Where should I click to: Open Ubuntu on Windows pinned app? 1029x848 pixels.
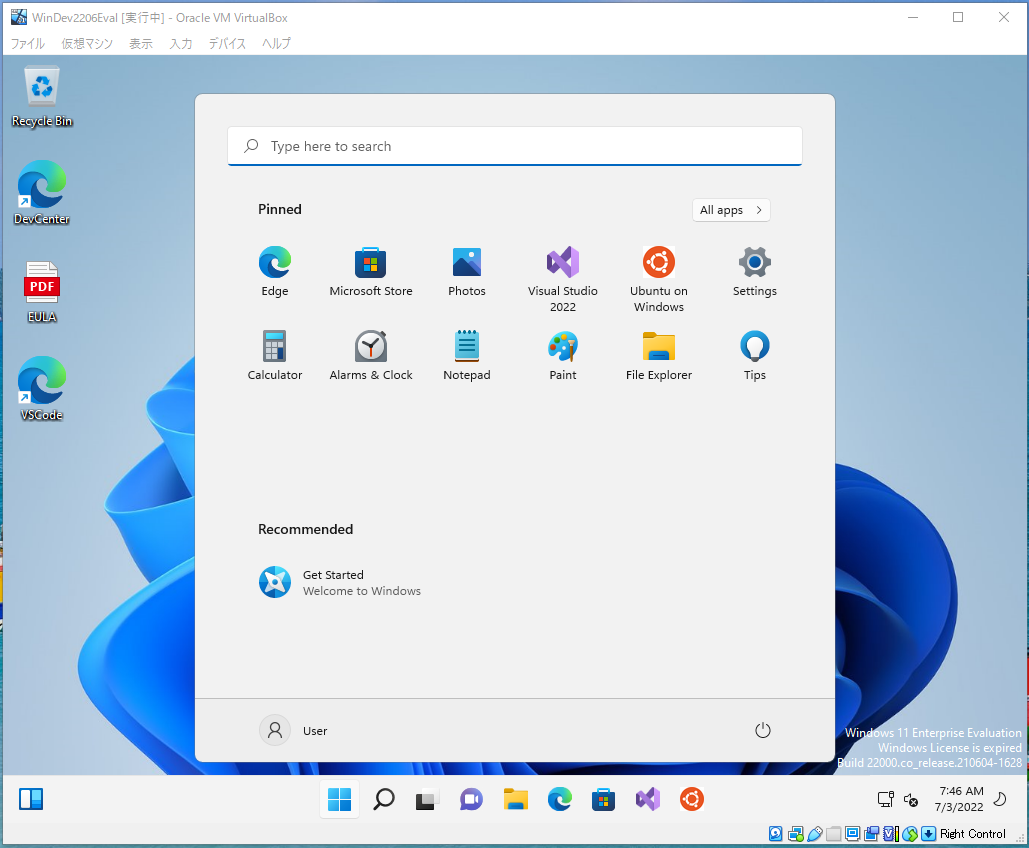click(658, 280)
